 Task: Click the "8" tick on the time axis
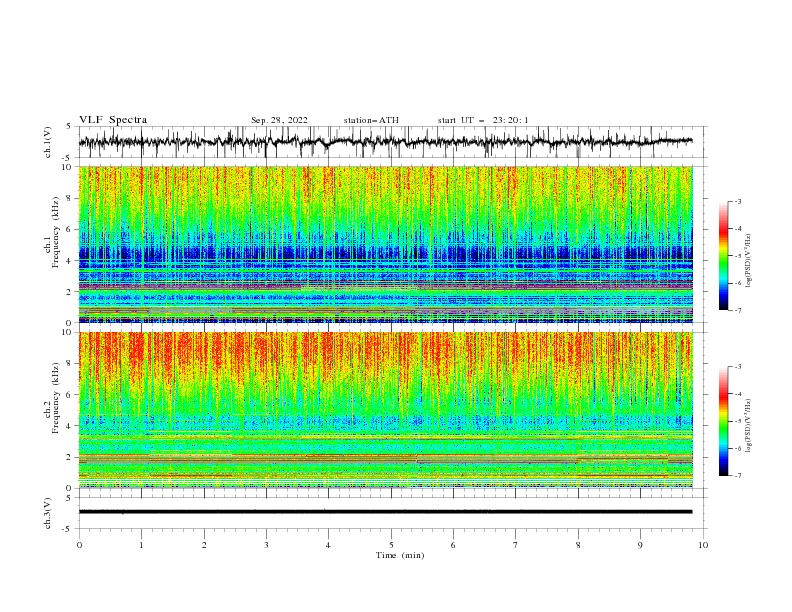tap(578, 545)
